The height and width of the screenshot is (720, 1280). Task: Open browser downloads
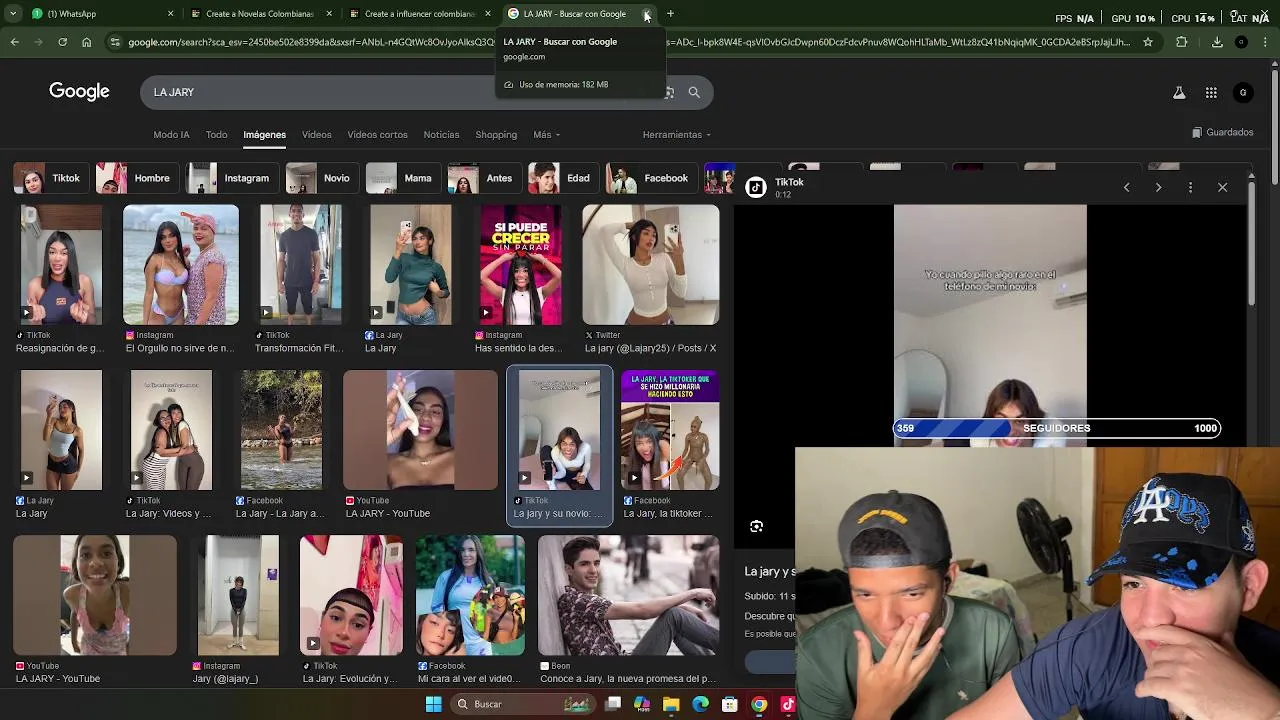click(1217, 42)
